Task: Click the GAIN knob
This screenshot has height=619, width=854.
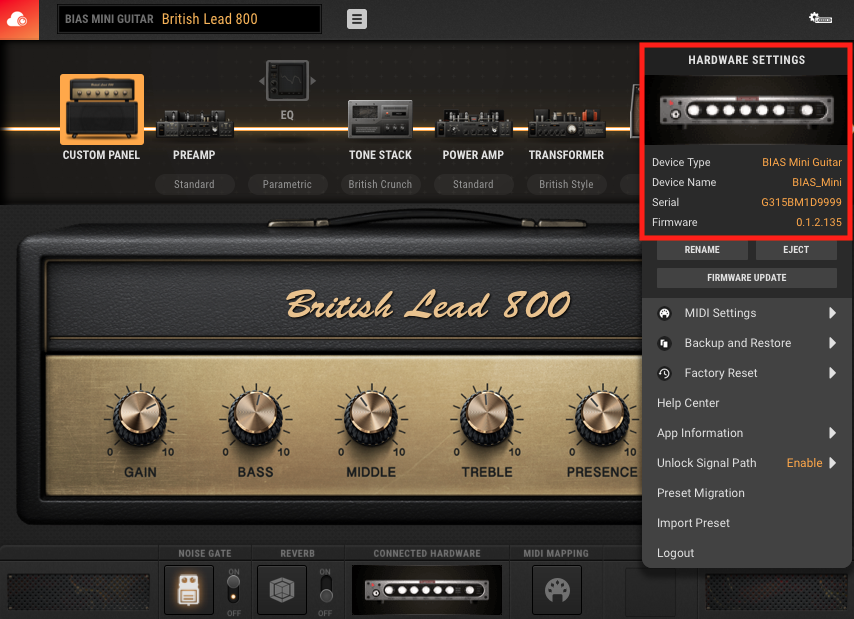Action: [140, 418]
